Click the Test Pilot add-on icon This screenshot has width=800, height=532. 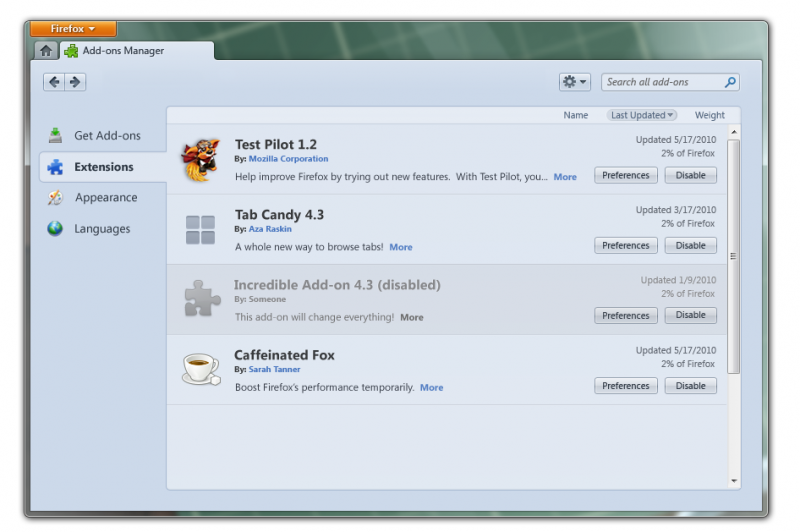(x=200, y=160)
